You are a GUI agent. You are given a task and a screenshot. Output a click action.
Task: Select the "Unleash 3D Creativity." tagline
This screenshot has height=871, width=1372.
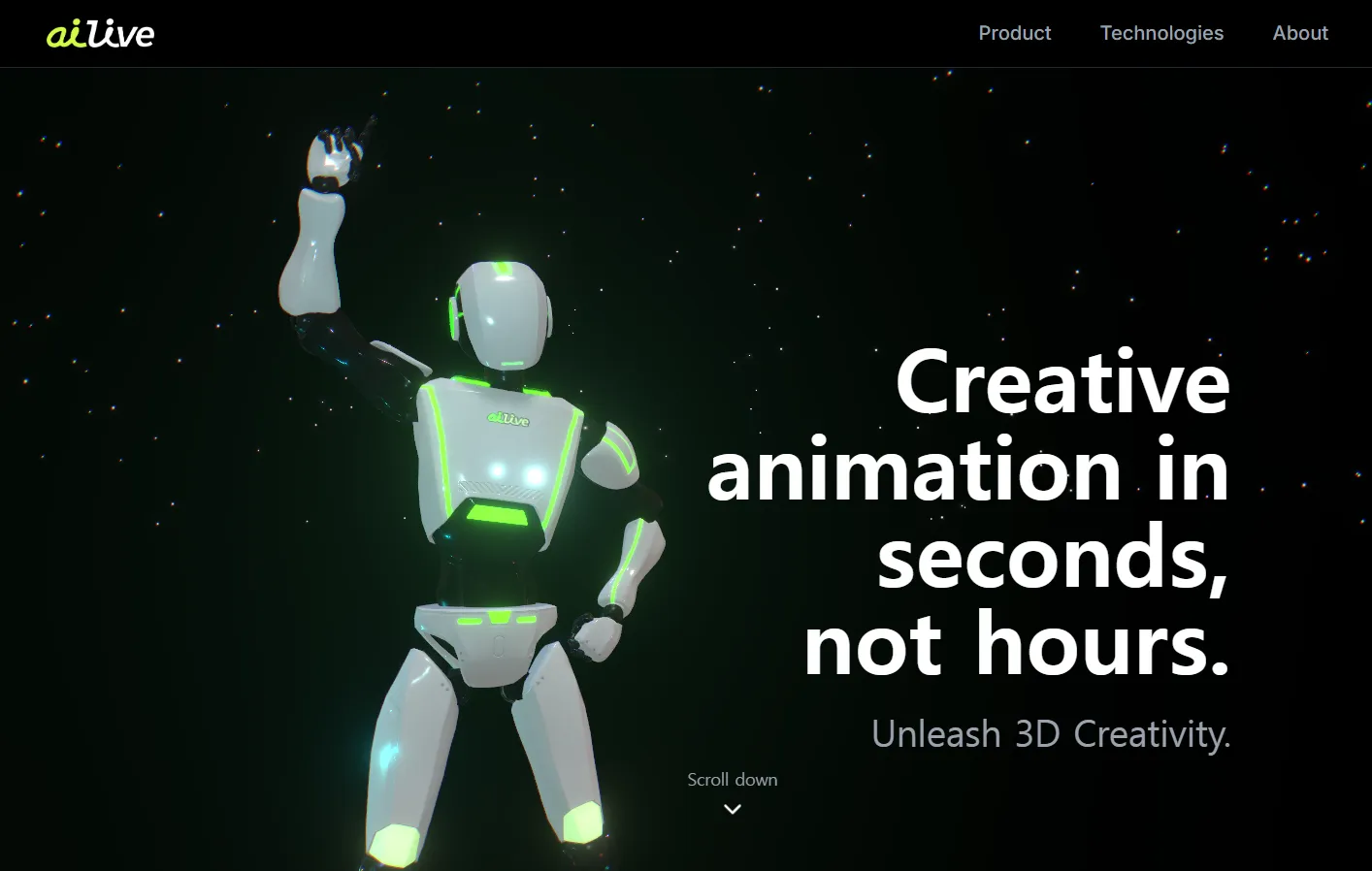click(1051, 734)
